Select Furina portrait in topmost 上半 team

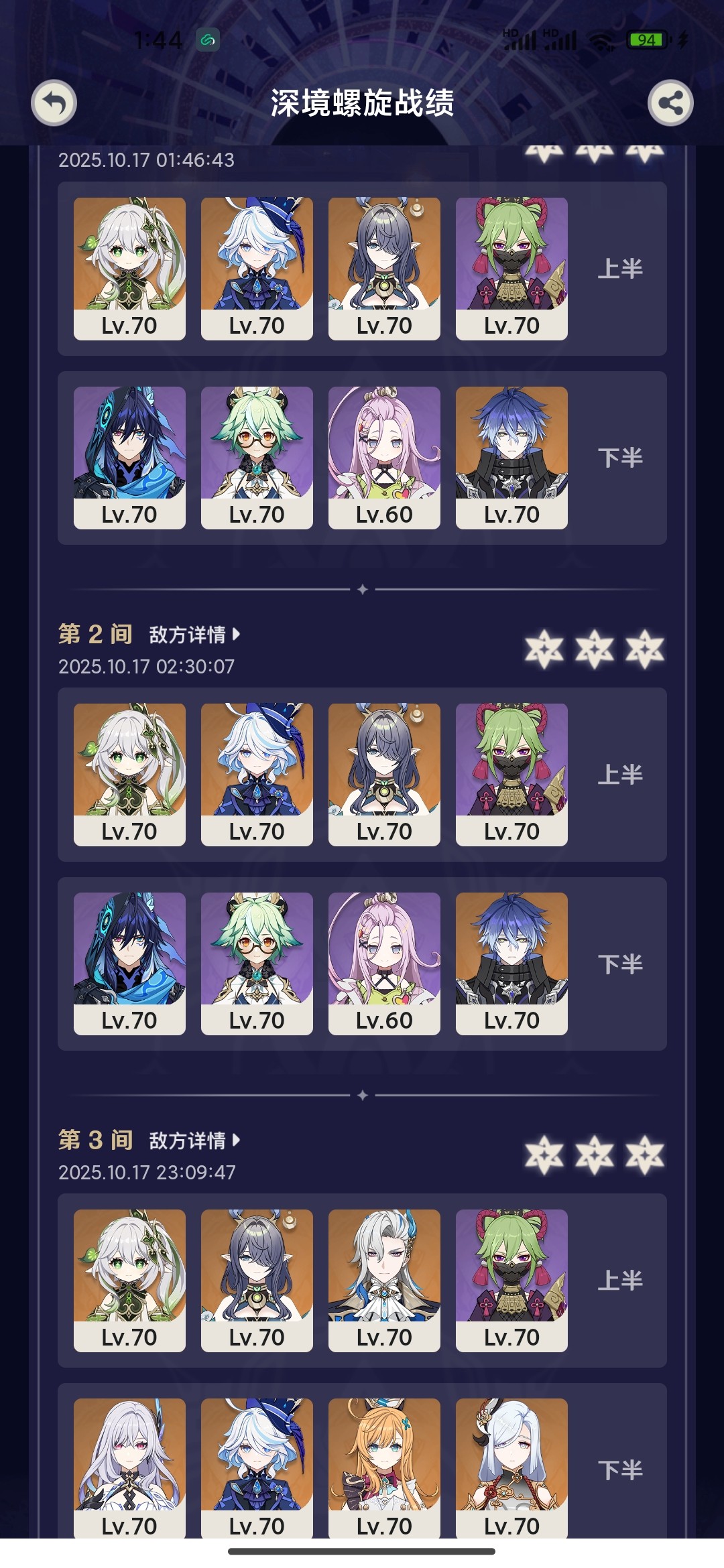[257, 269]
